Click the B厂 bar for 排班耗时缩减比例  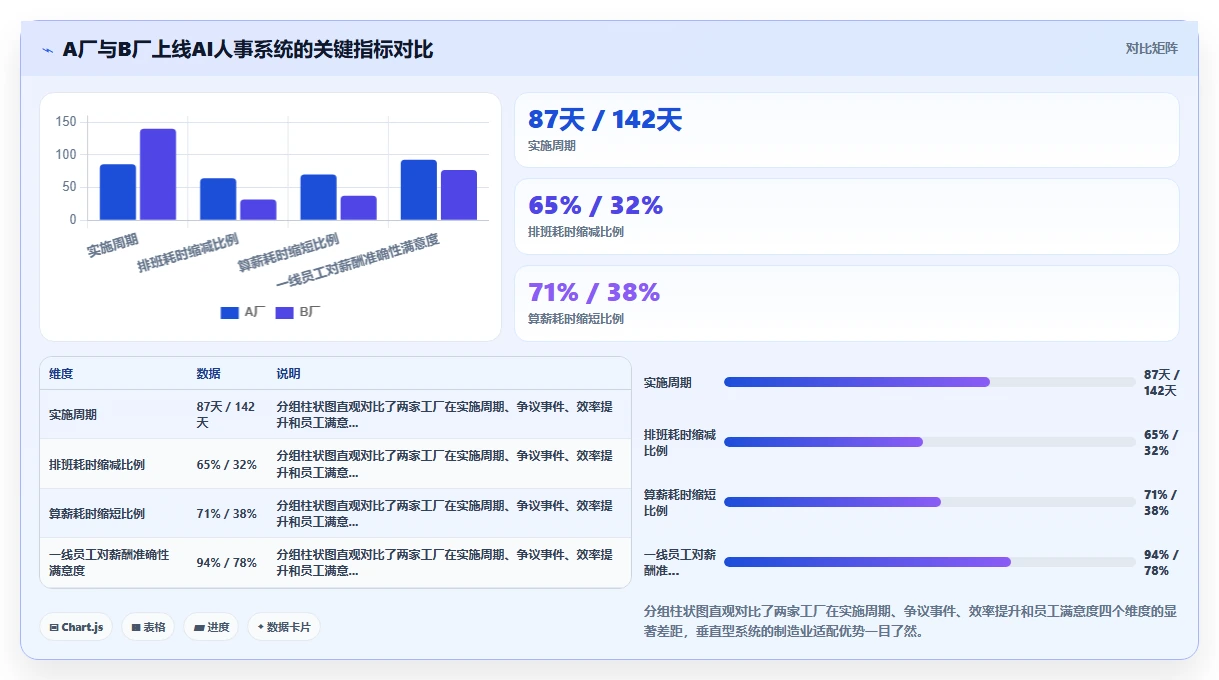point(258,210)
